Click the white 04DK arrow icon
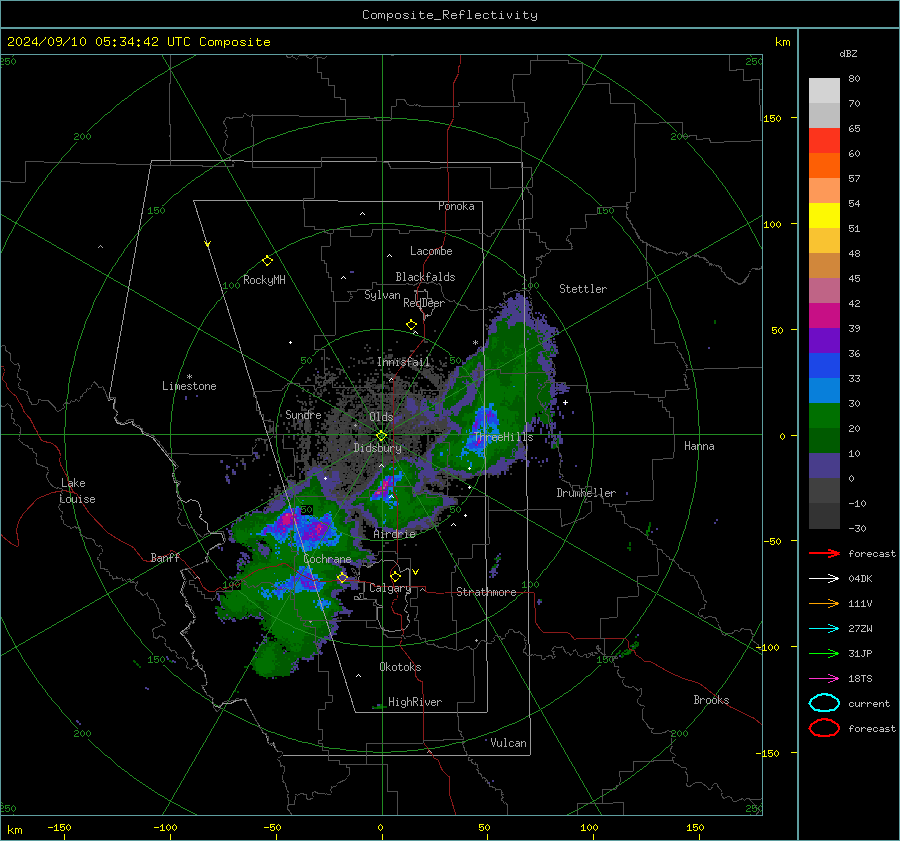Screen dimensions: 900x841 (824, 578)
